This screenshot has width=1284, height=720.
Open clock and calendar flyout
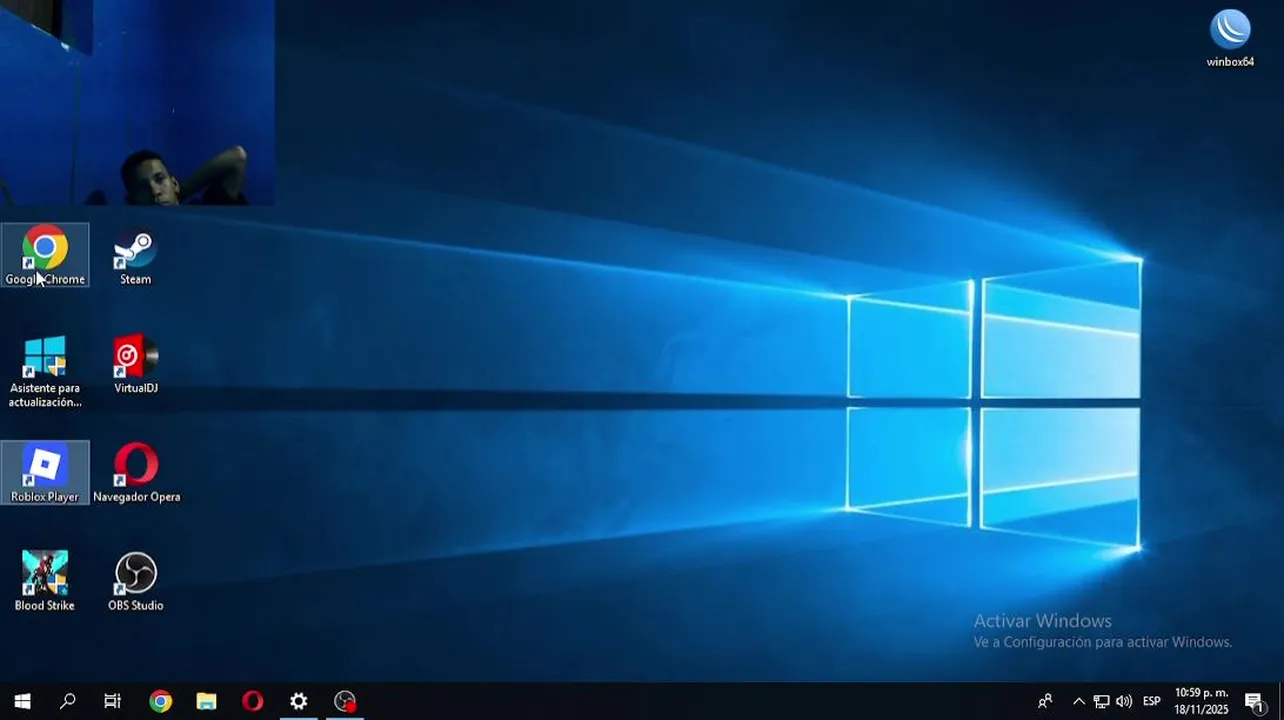pyautogui.click(x=1201, y=701)
